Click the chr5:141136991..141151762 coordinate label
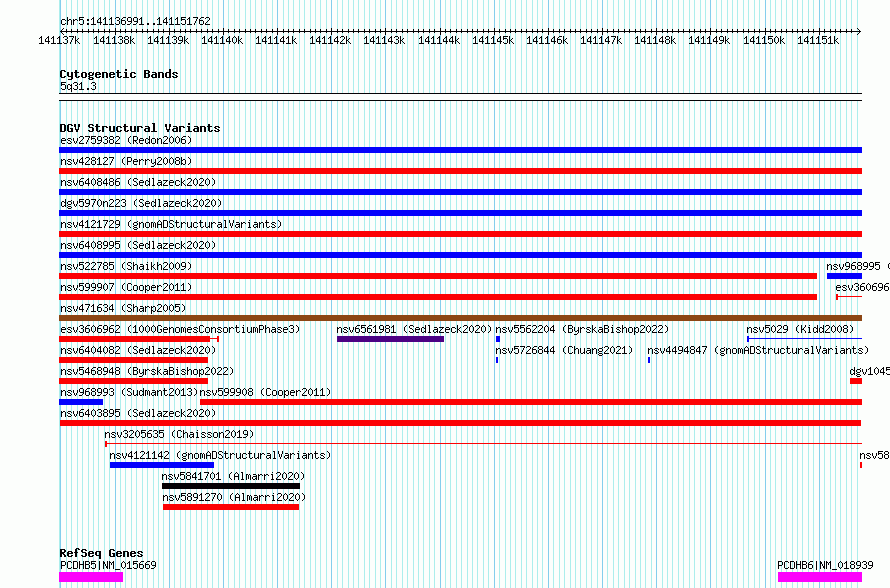The image size is (890, 588). coord(135,21)
